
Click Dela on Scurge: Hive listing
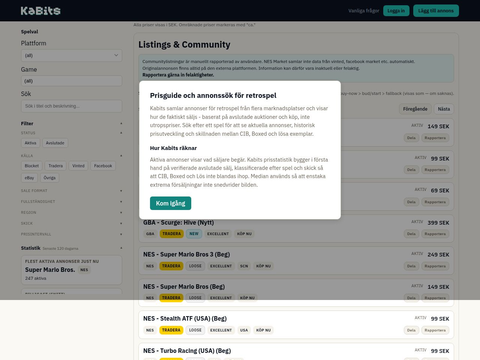point(411,234)
